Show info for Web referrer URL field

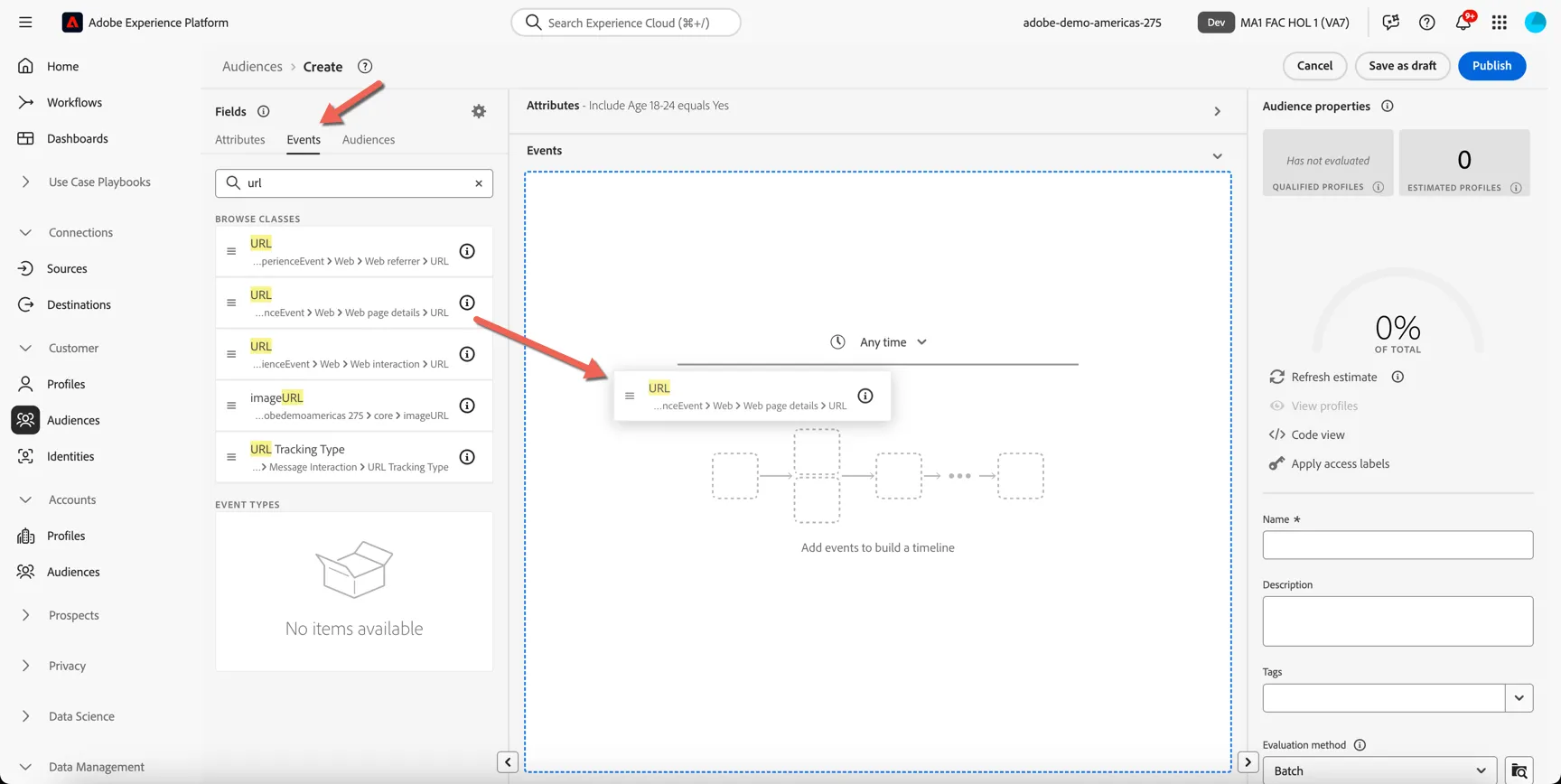point(467,251)
